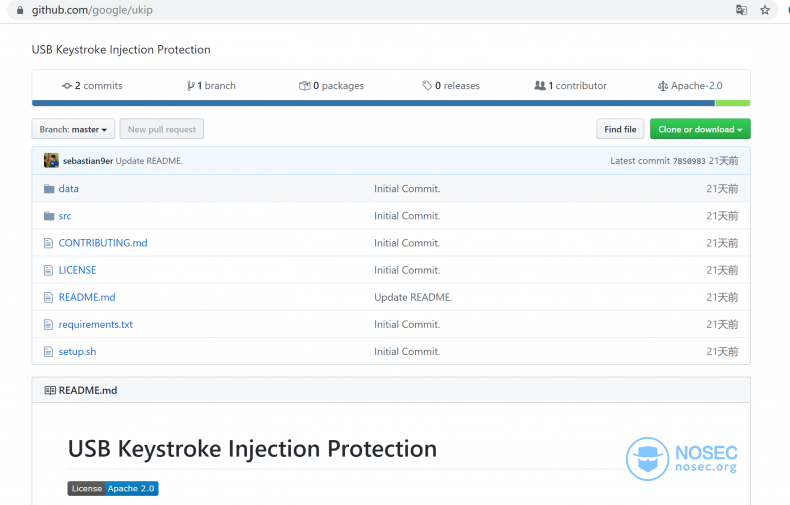Viewport: 790px width, 505px height.
Task: Click the 21天前 timestamp in setup.sh row
Action: (x=722, y=352)
